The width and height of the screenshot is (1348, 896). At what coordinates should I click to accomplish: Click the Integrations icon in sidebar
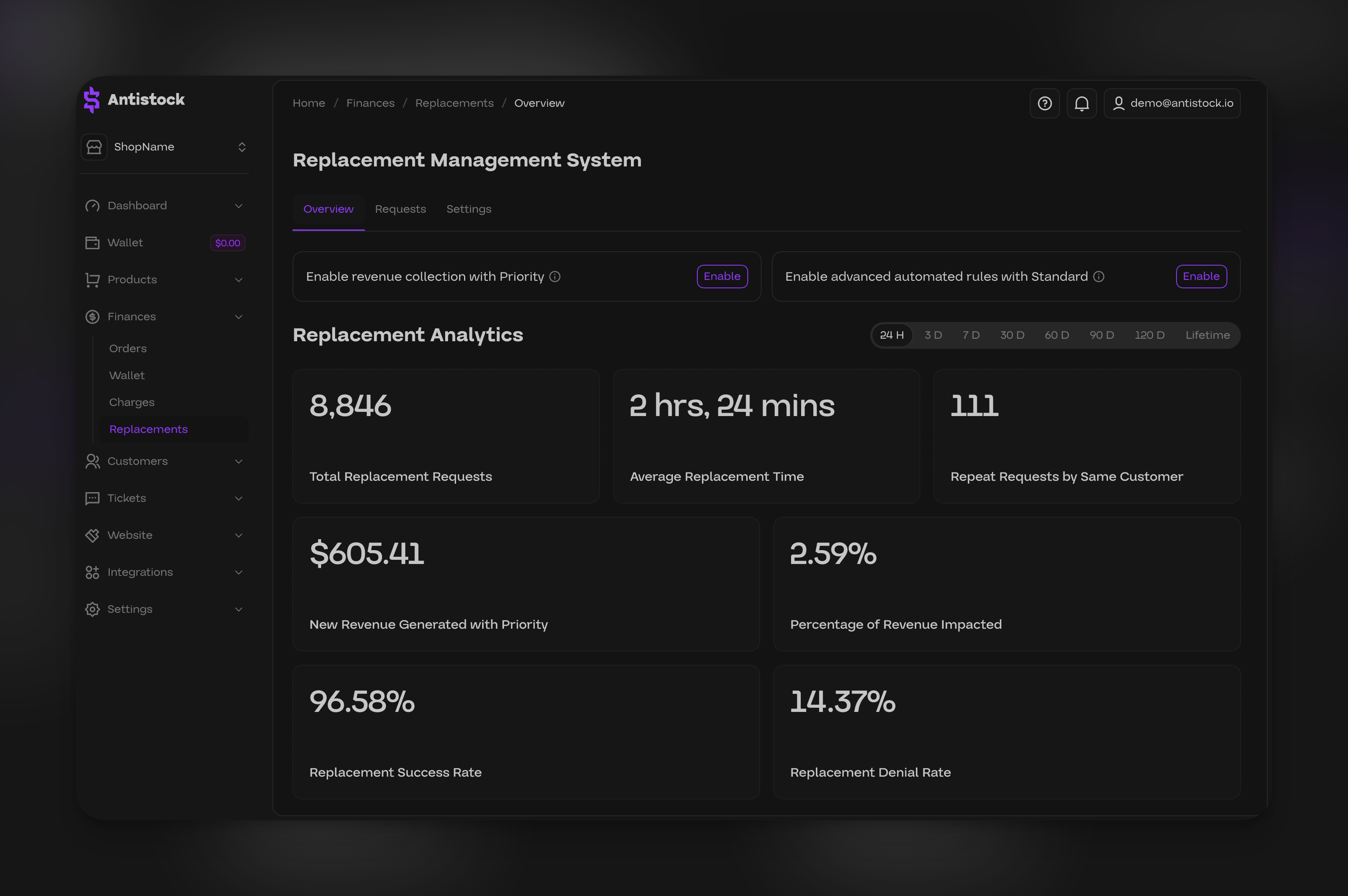92,572
